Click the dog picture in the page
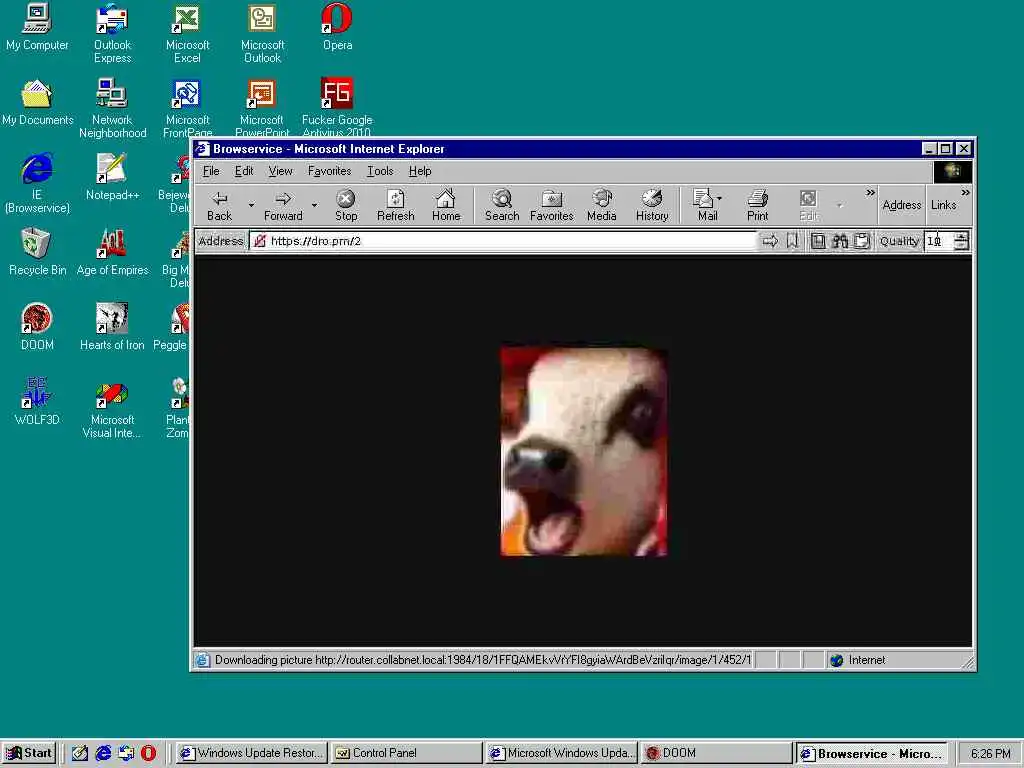Viewport: 1024px width, 768px height. [583, 451]
